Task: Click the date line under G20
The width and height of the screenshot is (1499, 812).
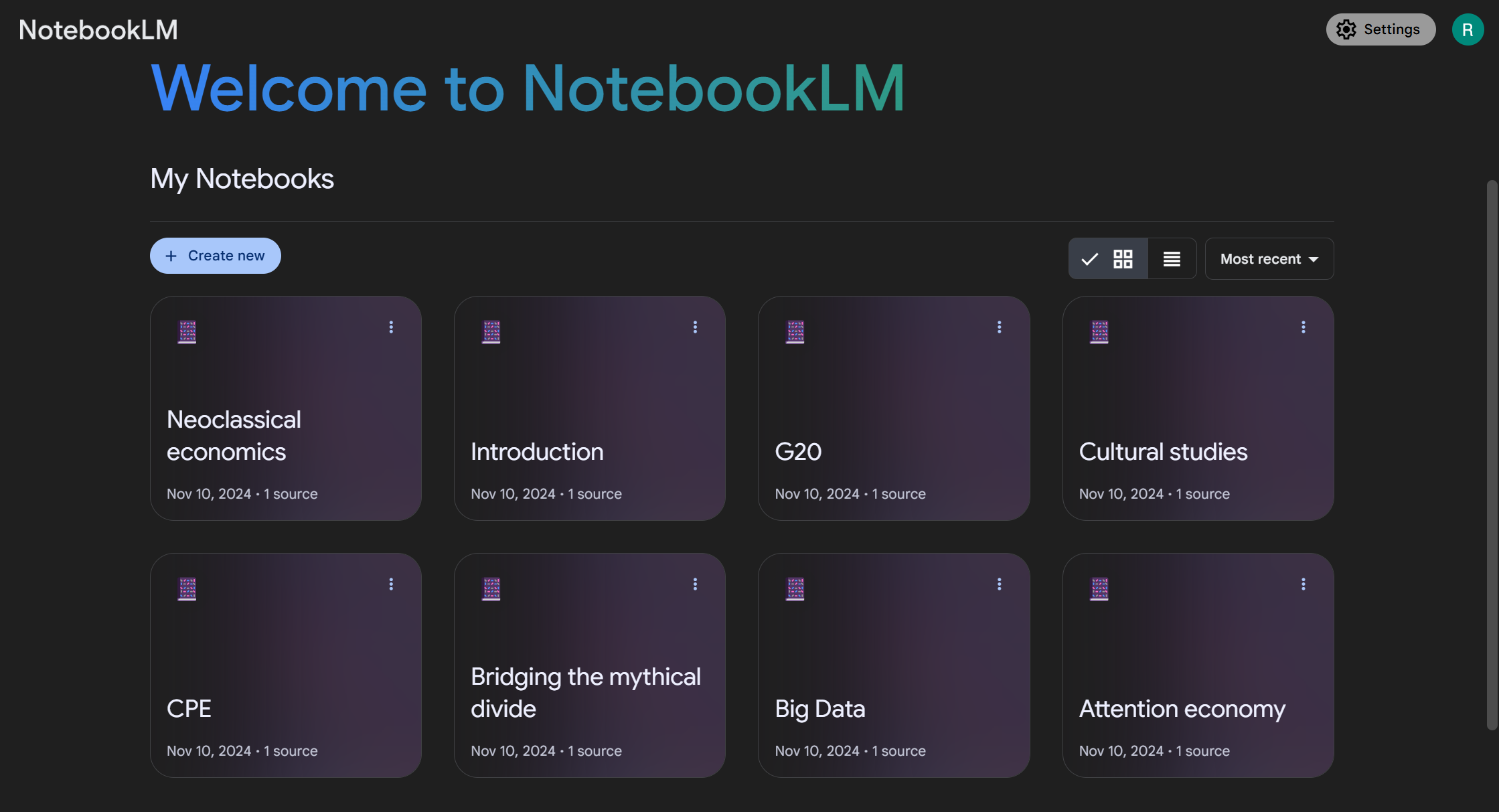Action: 850,494
